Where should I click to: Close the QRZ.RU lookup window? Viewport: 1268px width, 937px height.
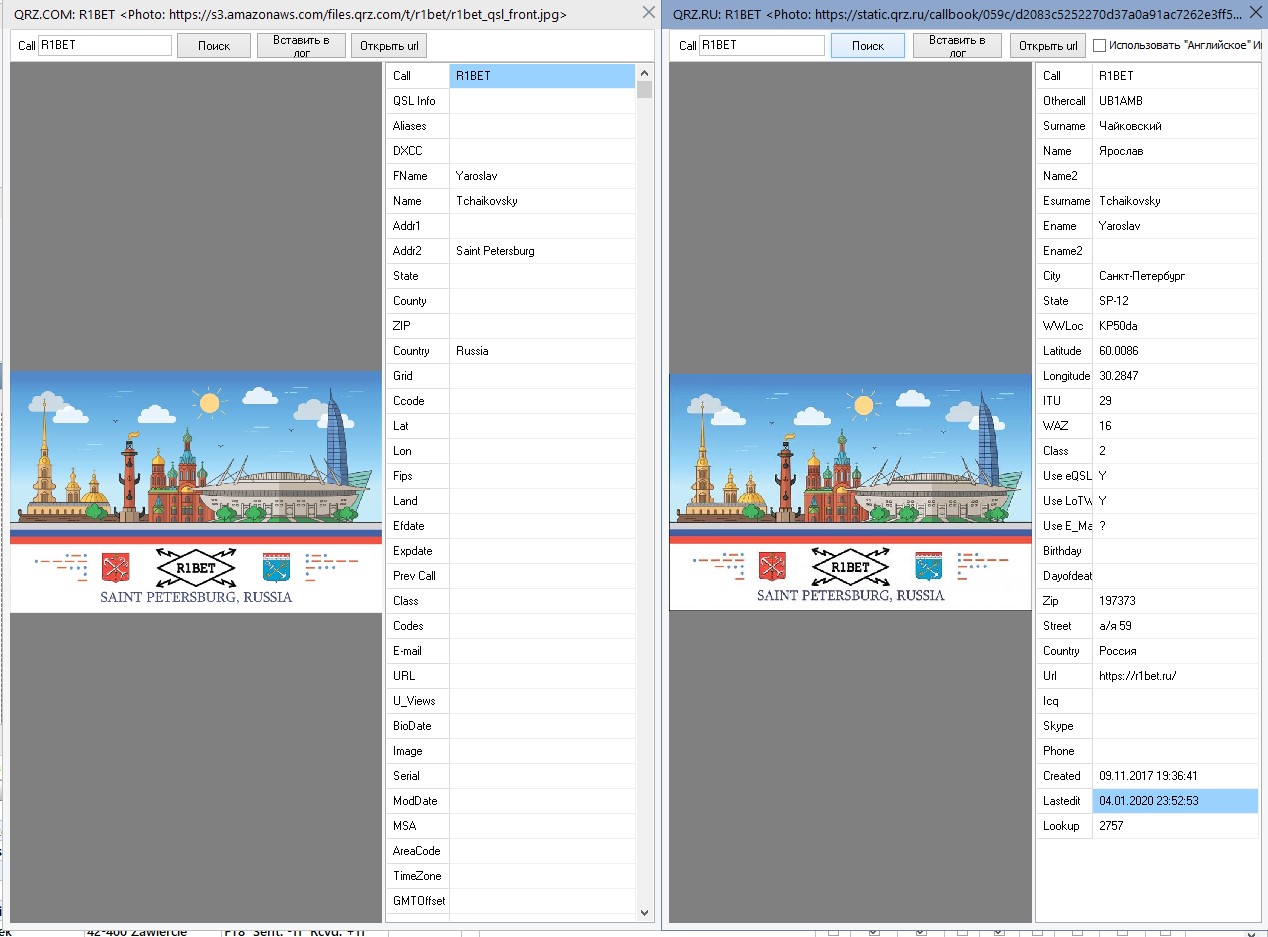1256,13
